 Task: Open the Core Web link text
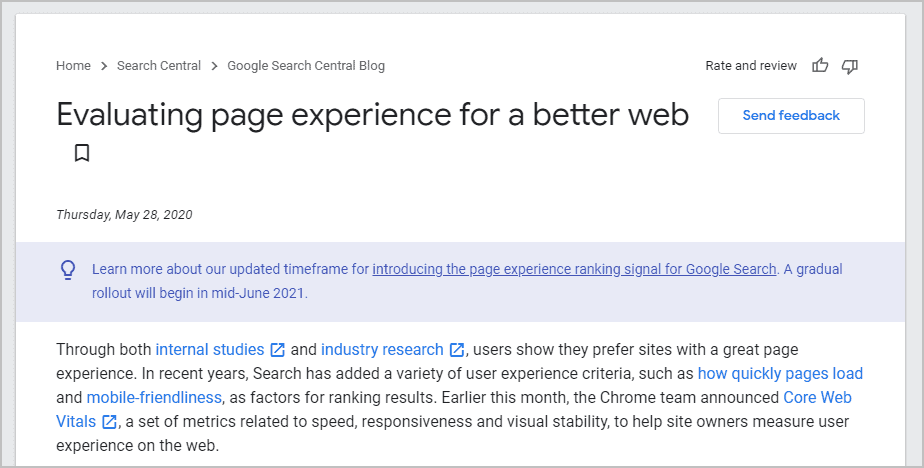[817, 398]
